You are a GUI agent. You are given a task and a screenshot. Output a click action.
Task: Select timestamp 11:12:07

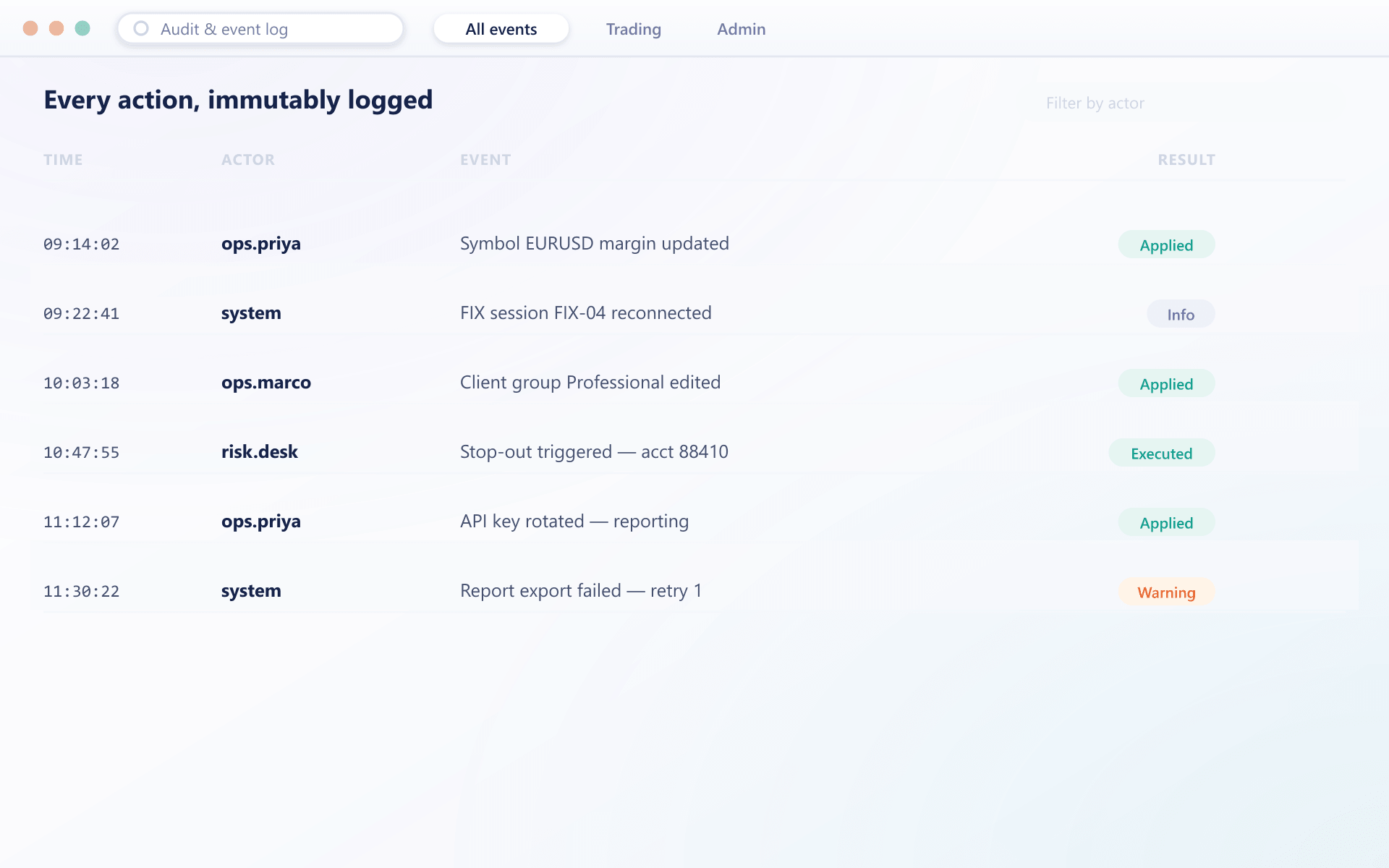(x=81, y=522)
